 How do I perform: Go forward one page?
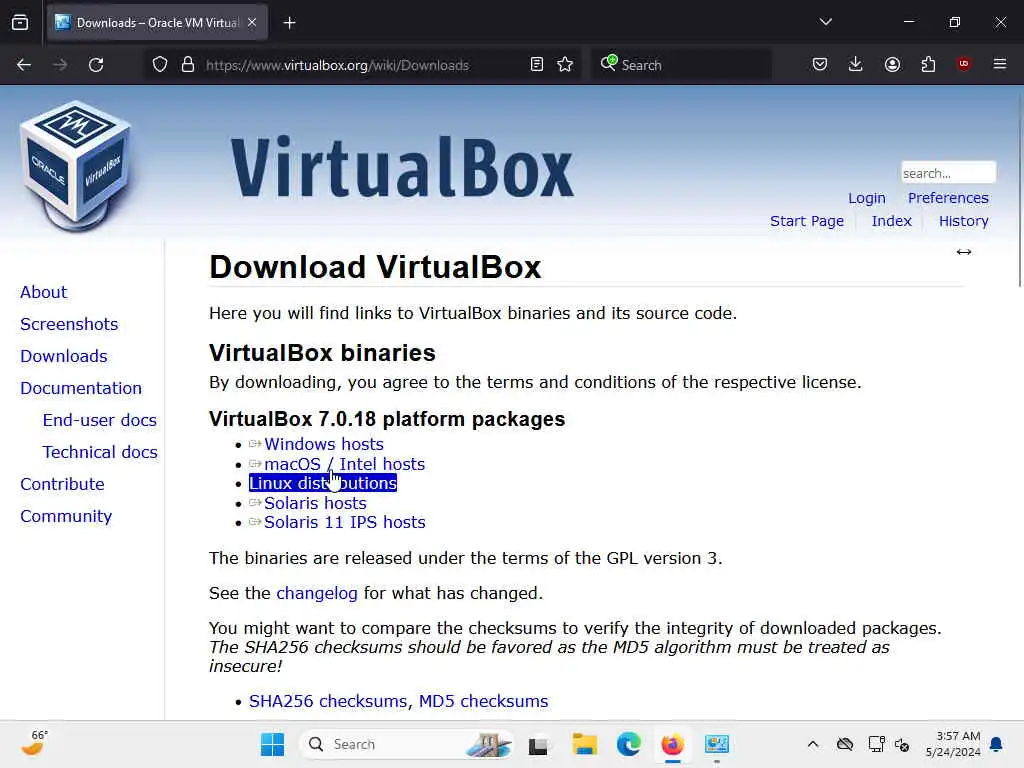(x=60, y=65)
